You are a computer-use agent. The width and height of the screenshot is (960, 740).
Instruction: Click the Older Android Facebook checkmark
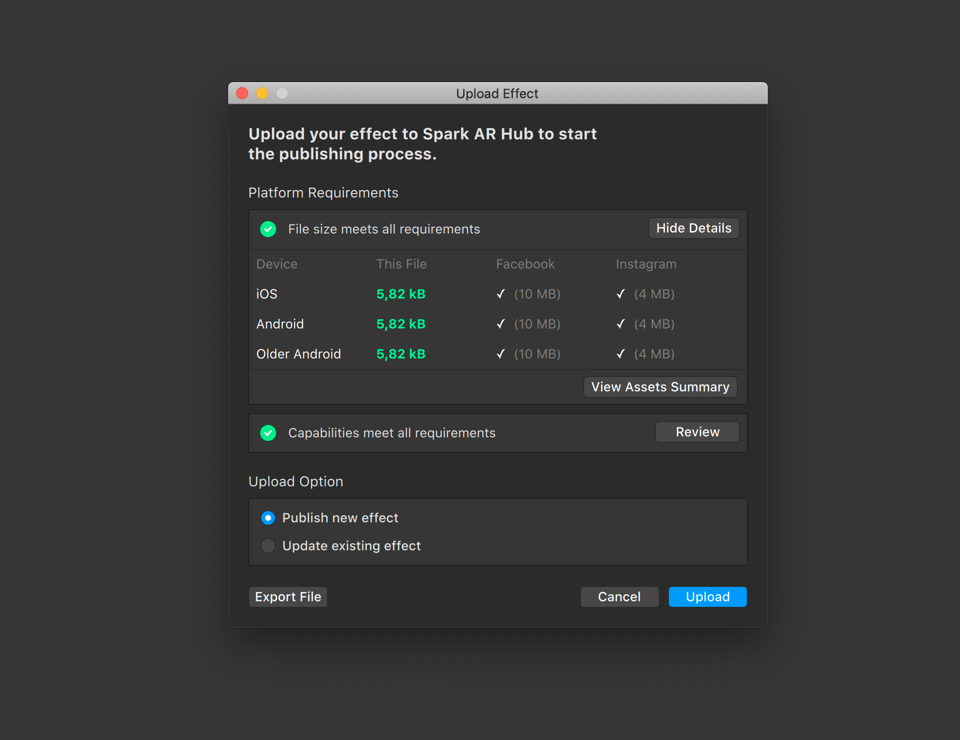coord(501,354)
